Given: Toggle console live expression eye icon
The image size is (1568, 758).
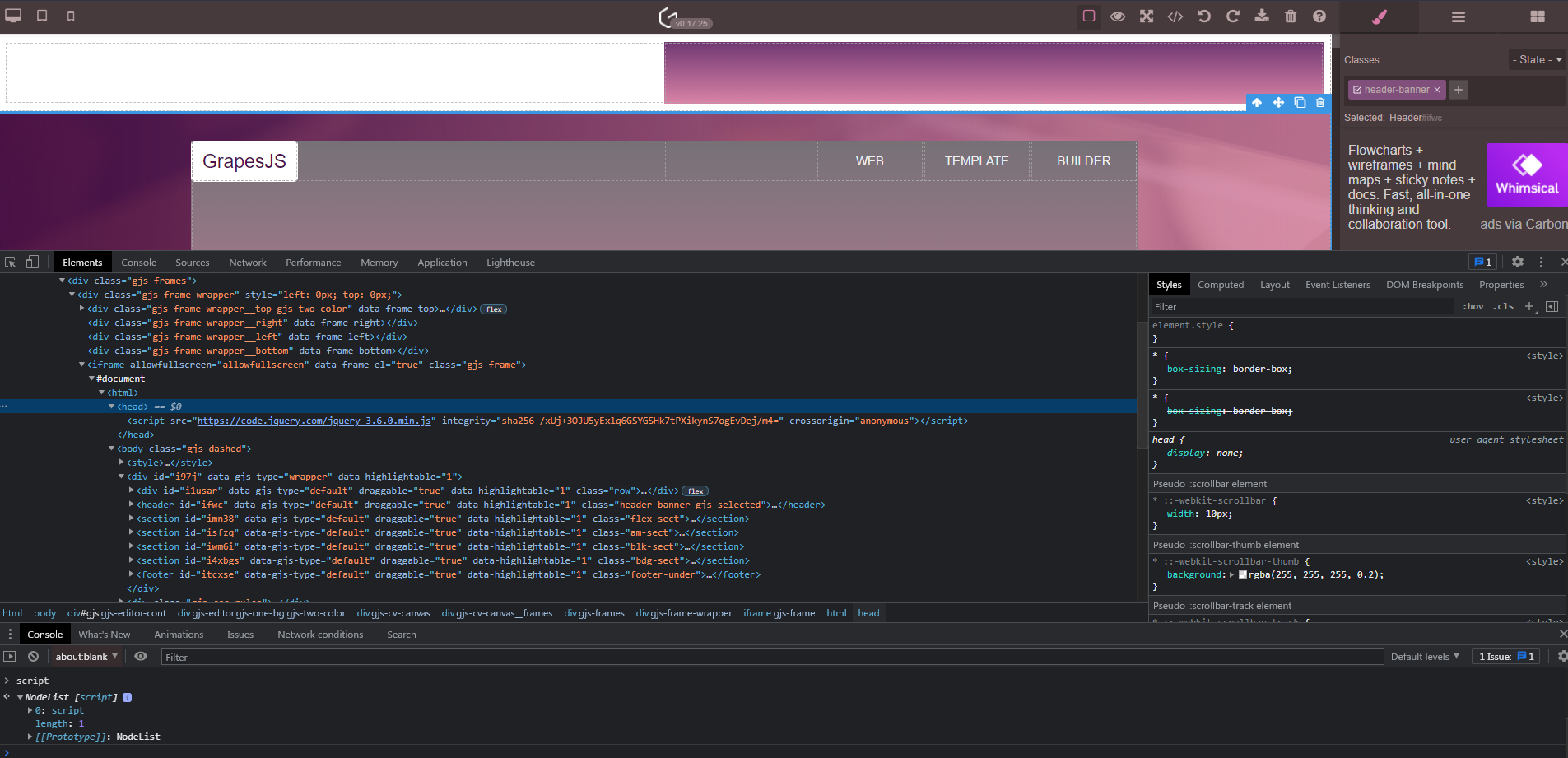Looking at the screenshot, I should 141,657.
